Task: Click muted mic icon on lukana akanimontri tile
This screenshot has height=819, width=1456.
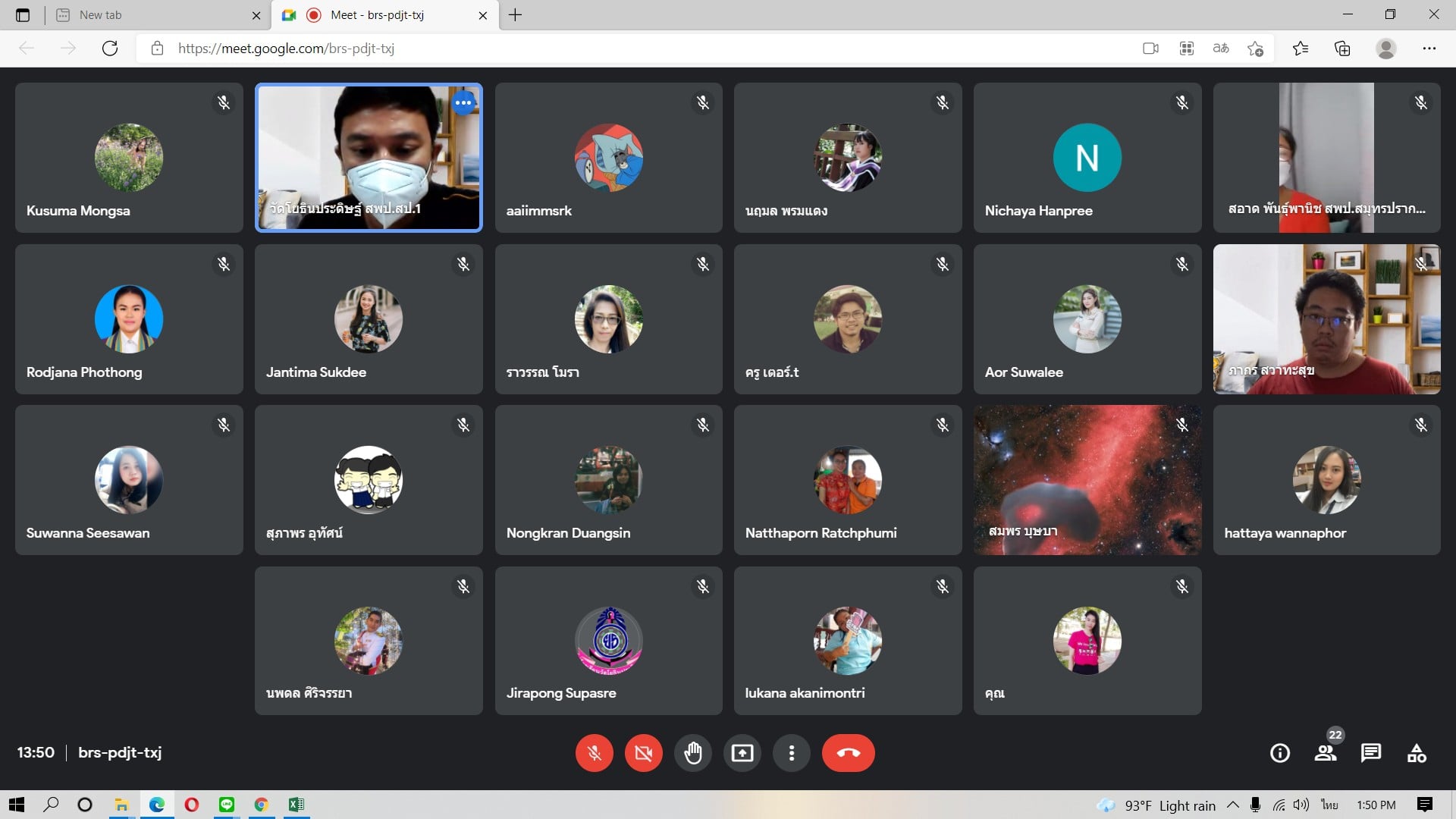Action: click(x=943, y=586)
